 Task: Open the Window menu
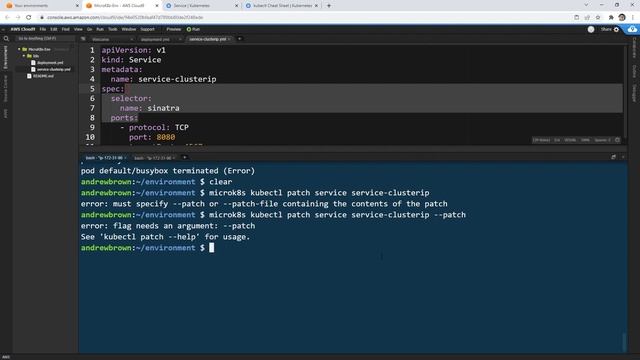point(129,29)
